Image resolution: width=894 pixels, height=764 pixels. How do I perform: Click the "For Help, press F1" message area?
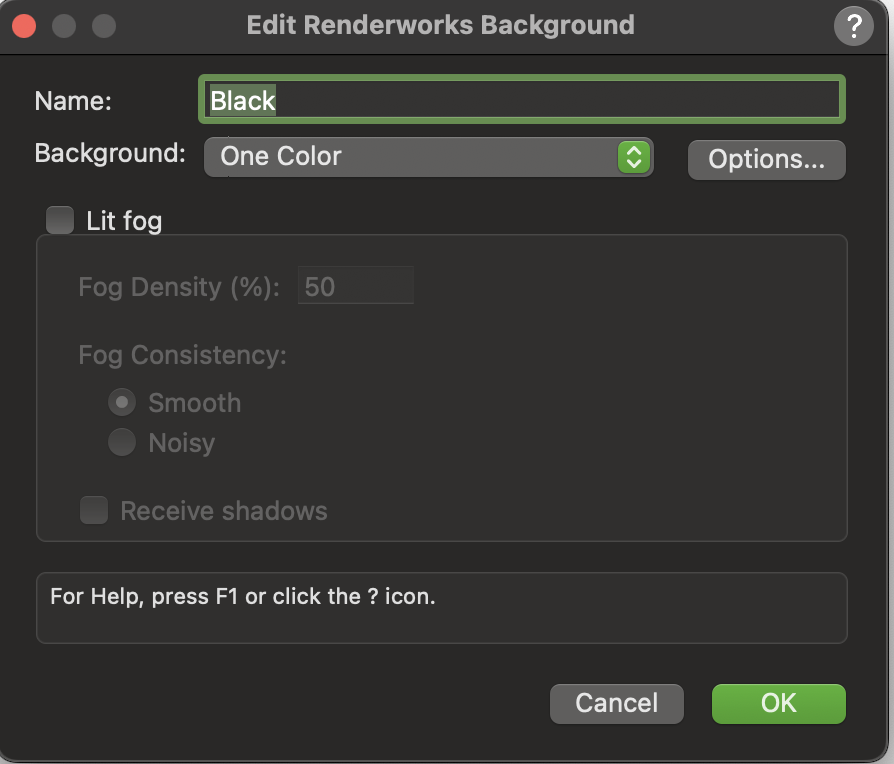pos(442,607)
